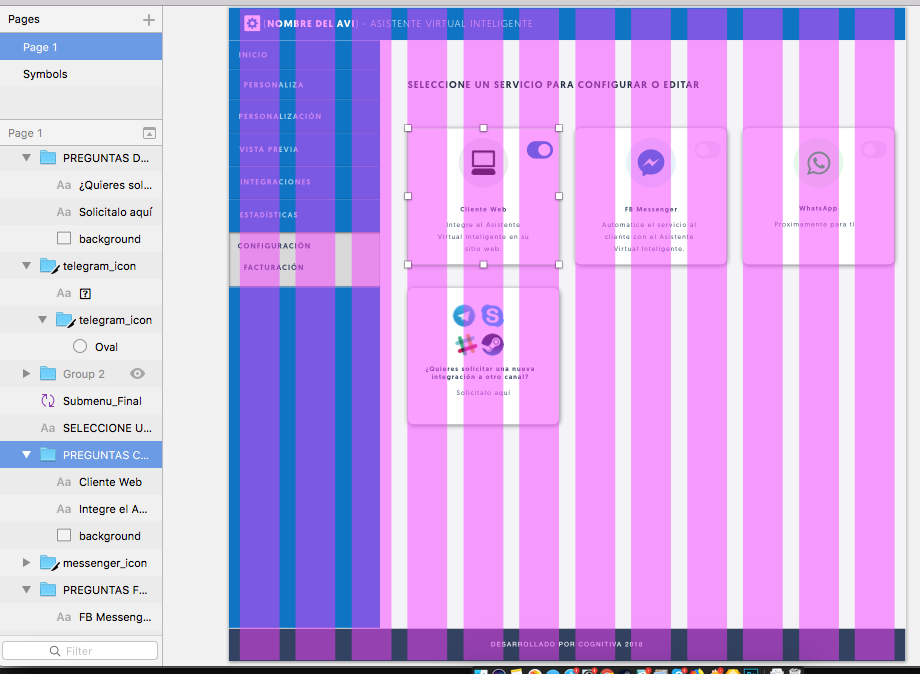Expand the messenger_icon group
The height and width of the screenshot is (674, 920).
pyautogui.click(x=26, y=563)
